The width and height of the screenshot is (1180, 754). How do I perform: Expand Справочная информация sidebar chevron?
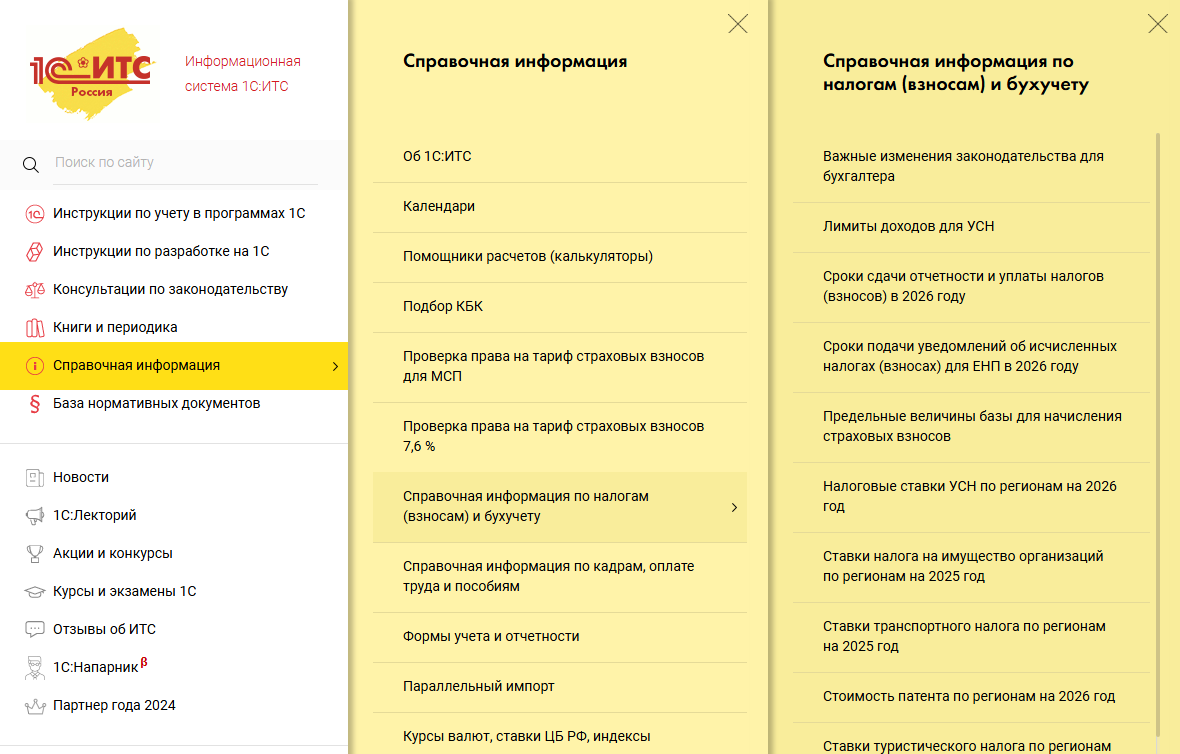pyautogui.click(x=335, y=366)
